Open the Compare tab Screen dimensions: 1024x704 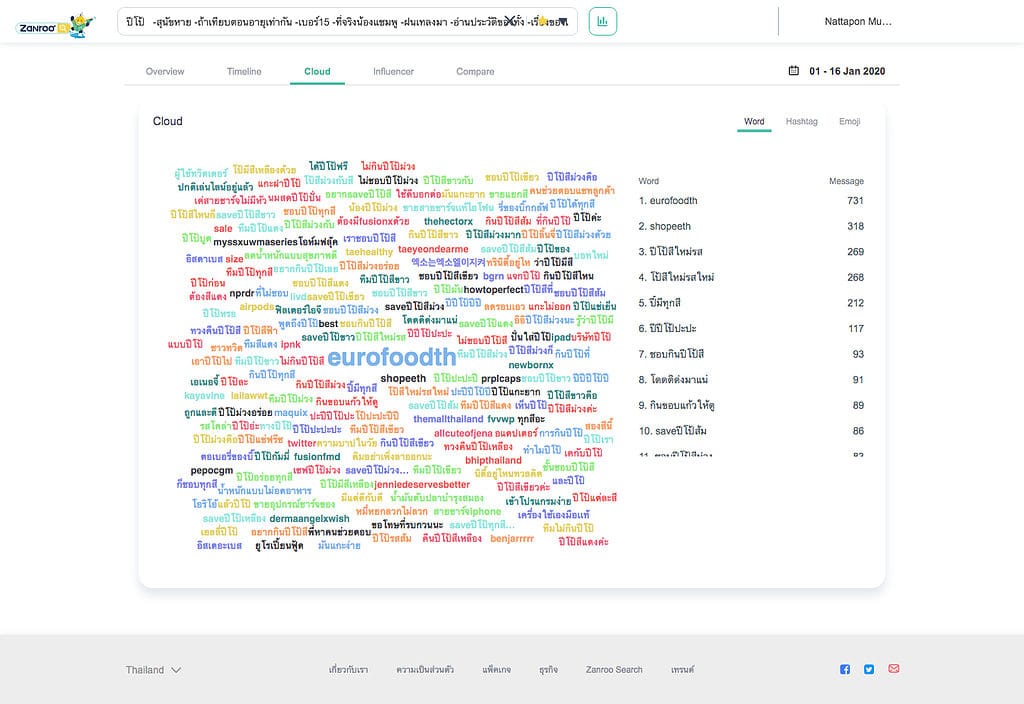click(475, 71)
